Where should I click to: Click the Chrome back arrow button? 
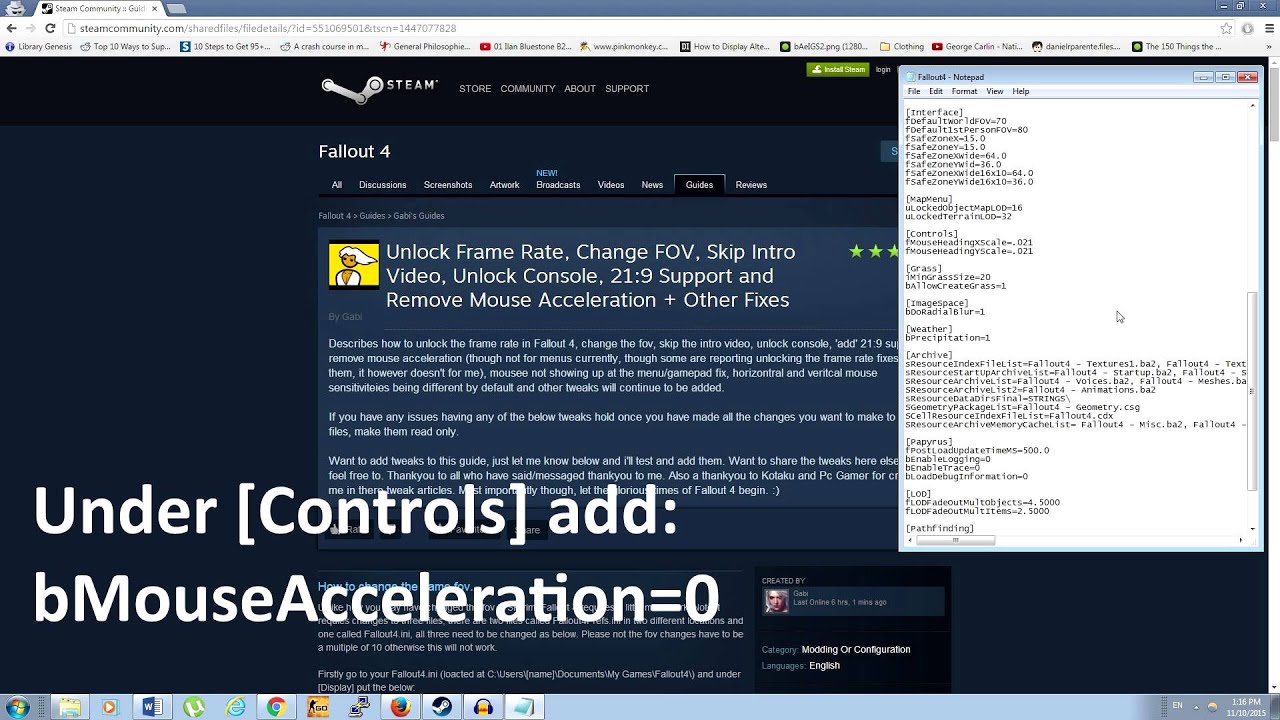click(11, 28)
